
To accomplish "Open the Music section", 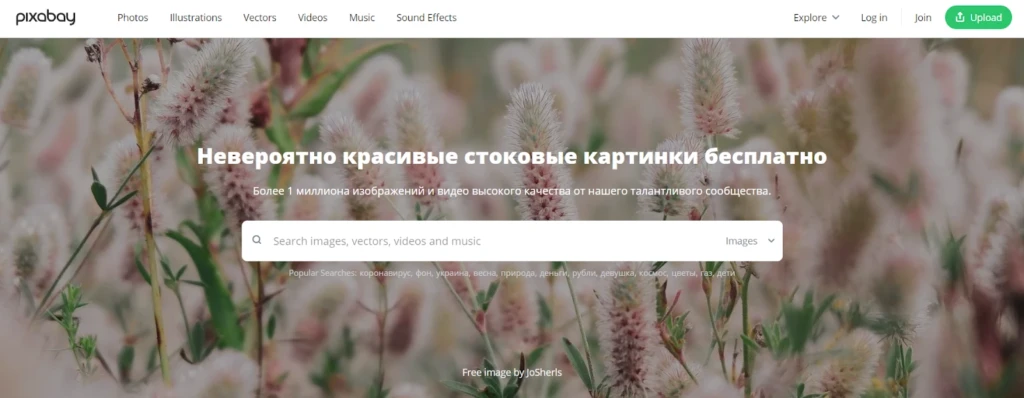I will [x=362, y=18].
